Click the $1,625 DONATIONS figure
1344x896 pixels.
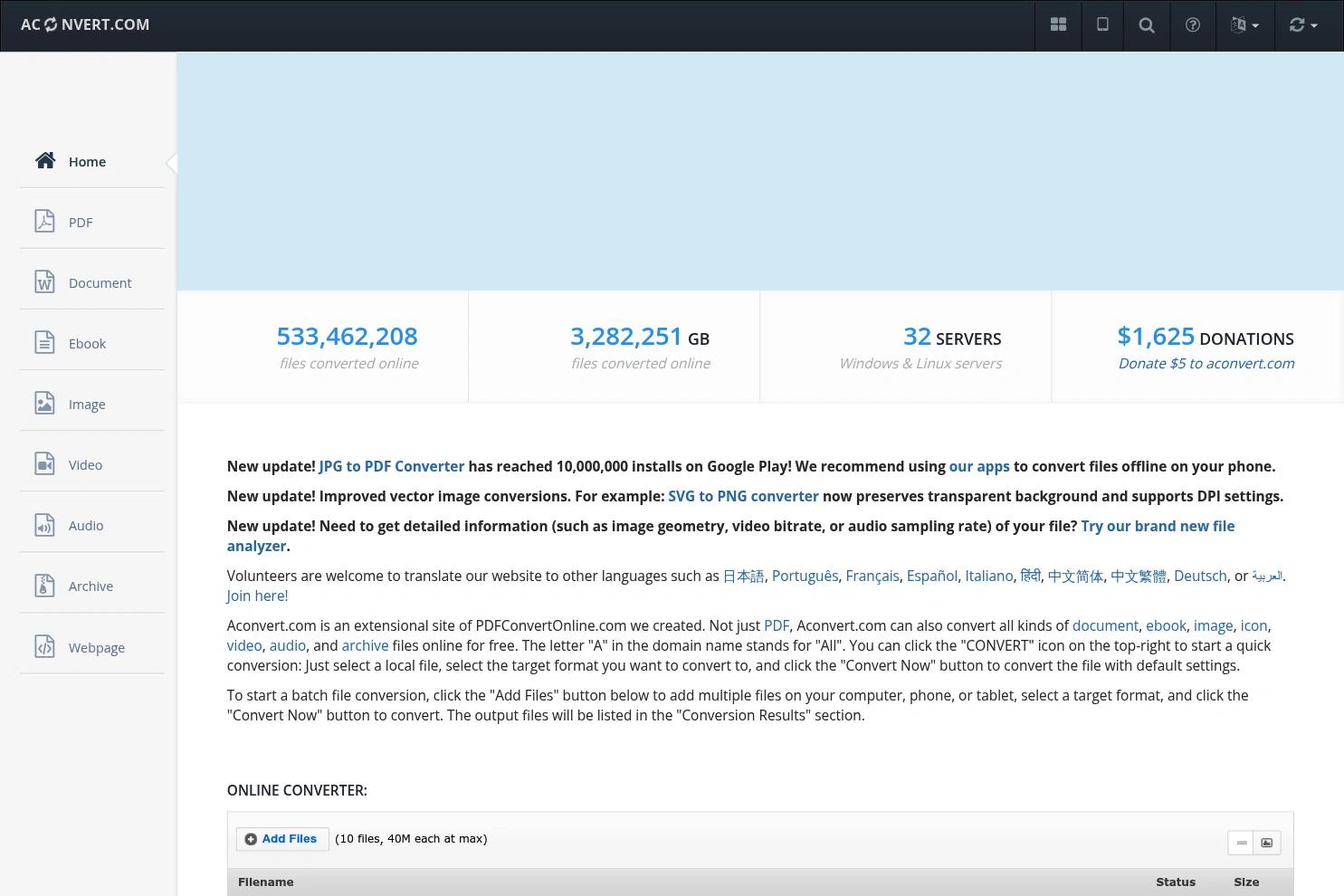click(1206, 337)
